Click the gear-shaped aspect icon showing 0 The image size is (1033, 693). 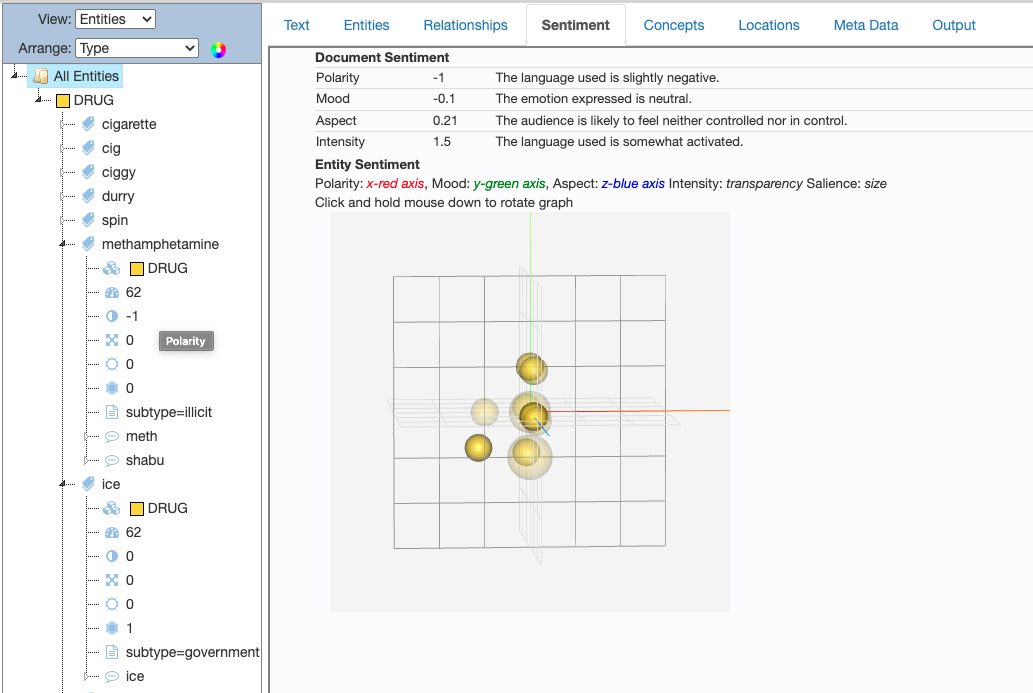[x=112, y=364]
